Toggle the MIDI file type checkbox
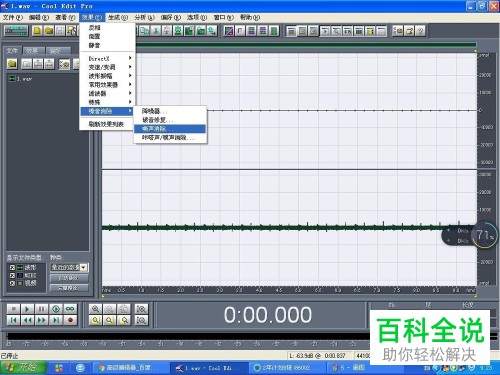 coord(12,275)
